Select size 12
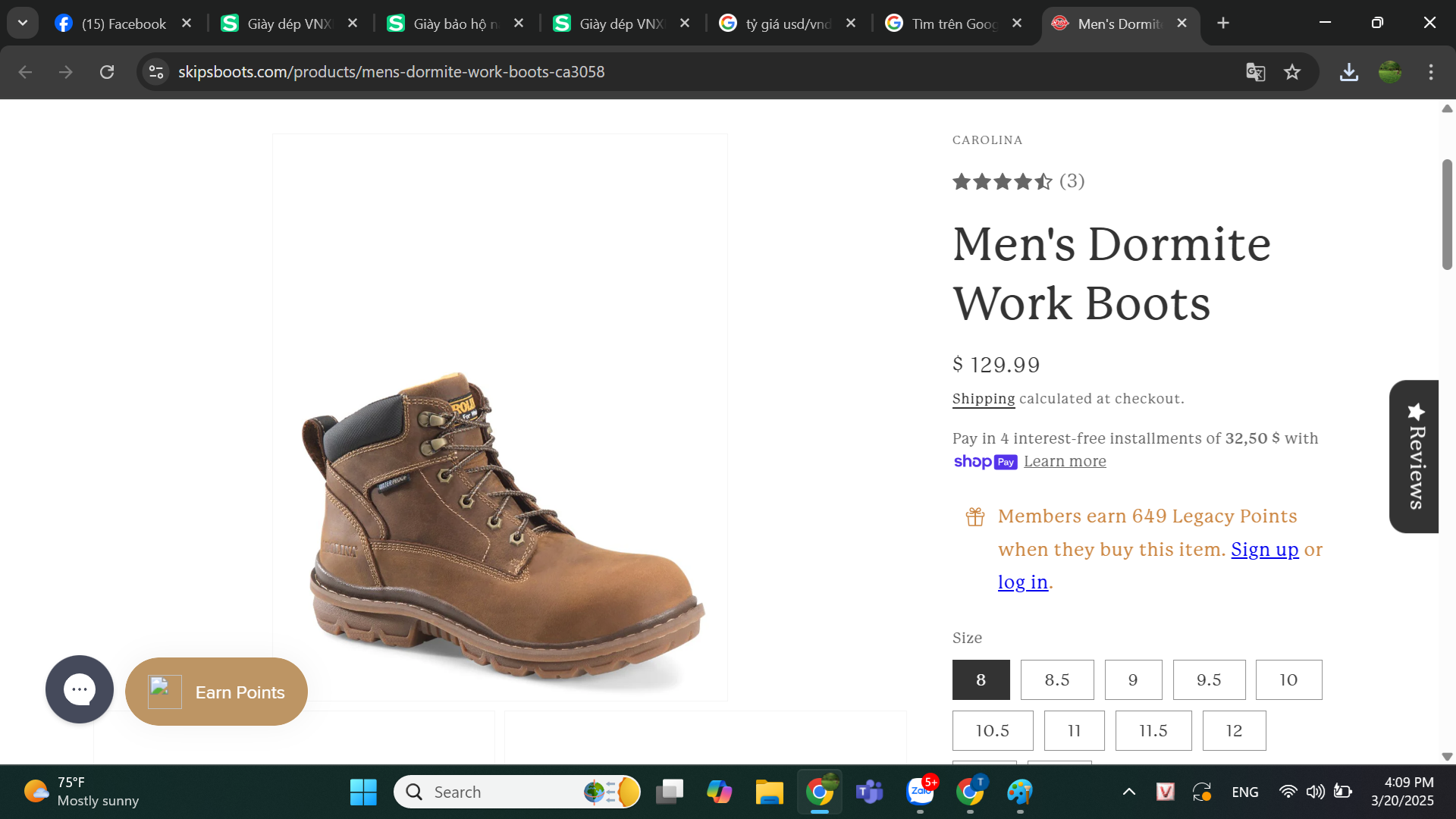The width and height of the screenshot is (1456, 819). (1234, 730)
